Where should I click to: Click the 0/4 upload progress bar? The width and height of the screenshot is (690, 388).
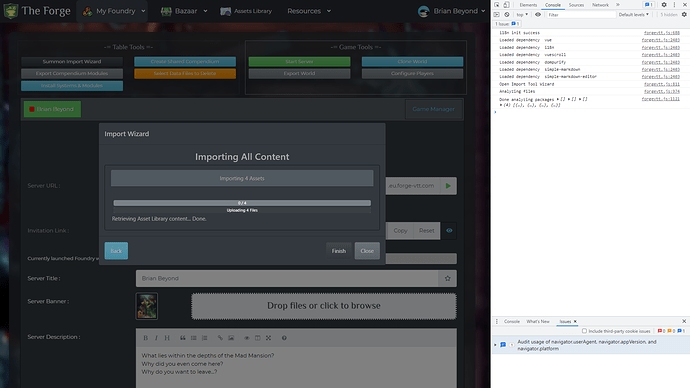pos(242,203)
